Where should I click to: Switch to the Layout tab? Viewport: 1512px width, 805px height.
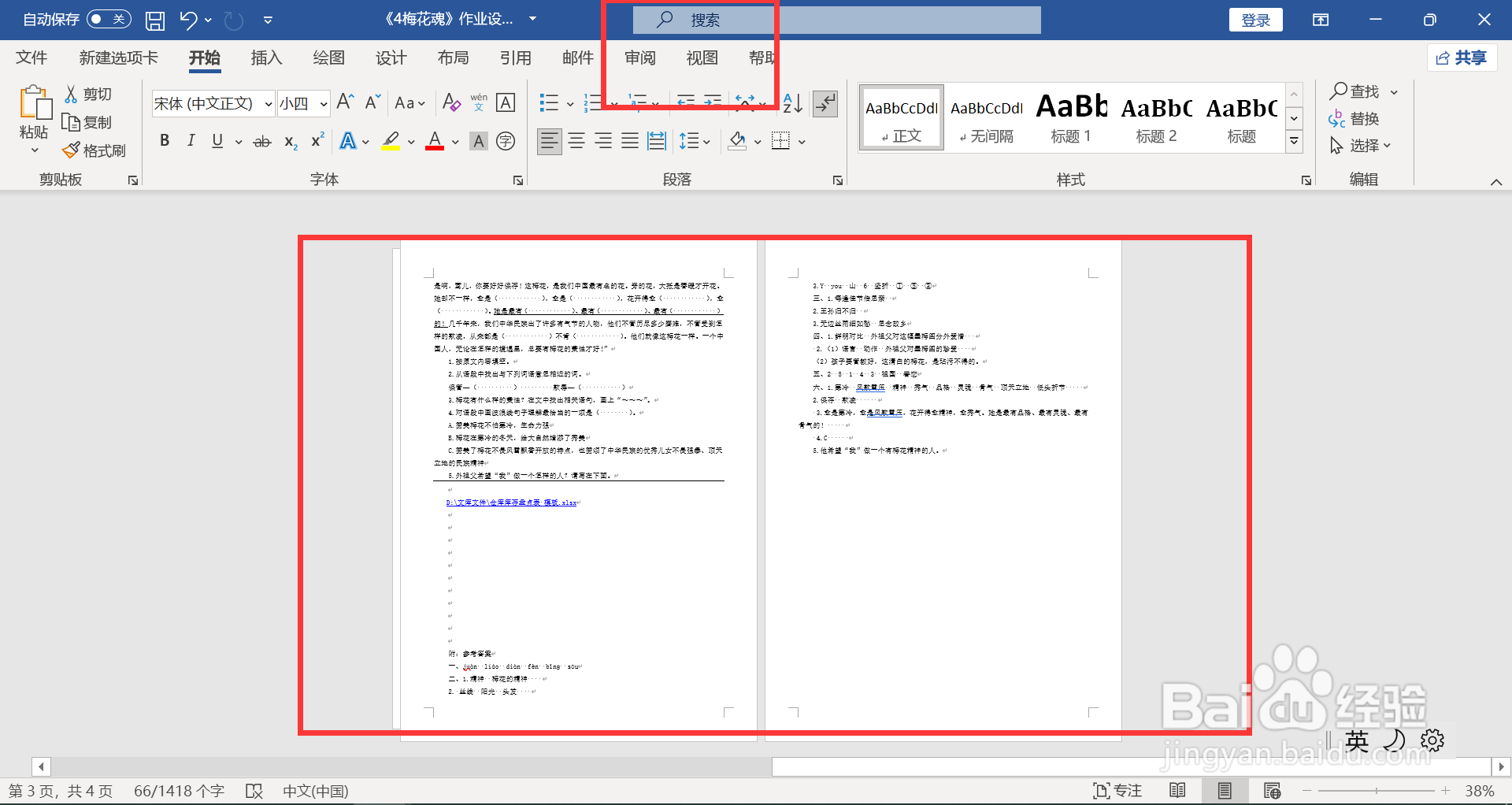tap(453, 57)
